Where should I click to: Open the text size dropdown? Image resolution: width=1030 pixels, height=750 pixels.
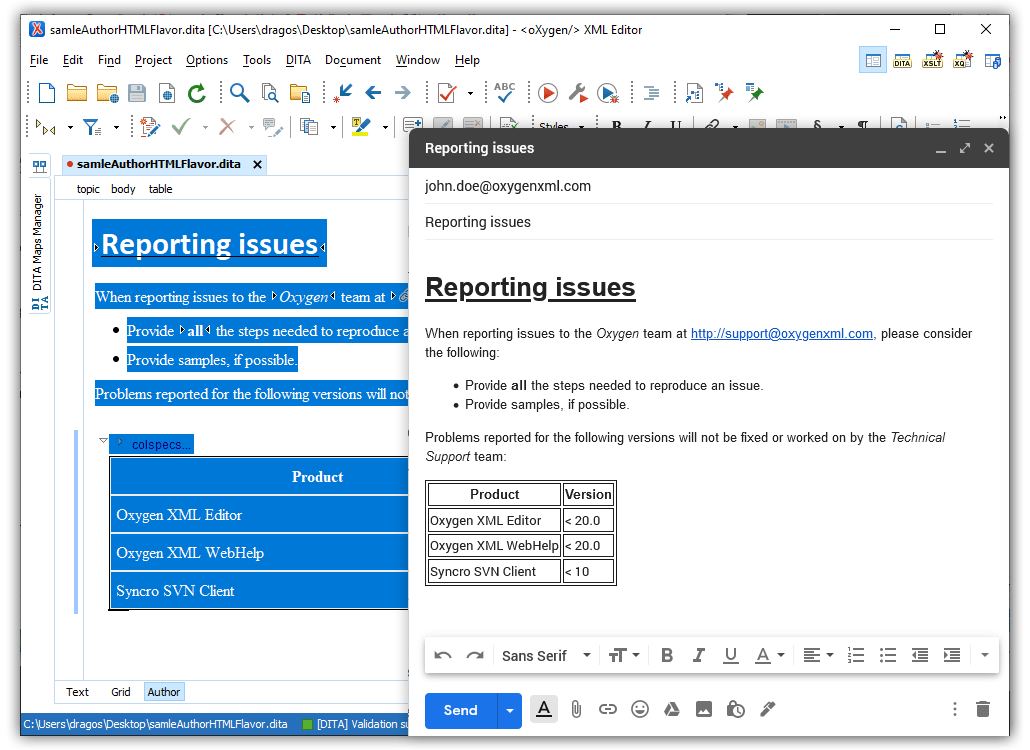[x=623, y=655]
